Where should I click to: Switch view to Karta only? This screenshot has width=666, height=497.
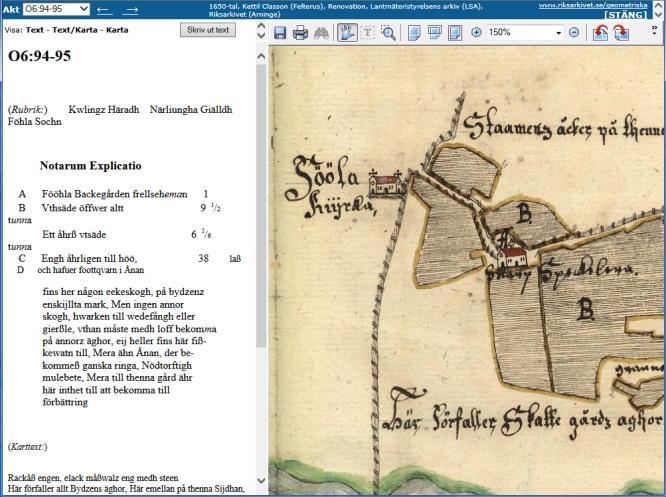pos(117,30)
